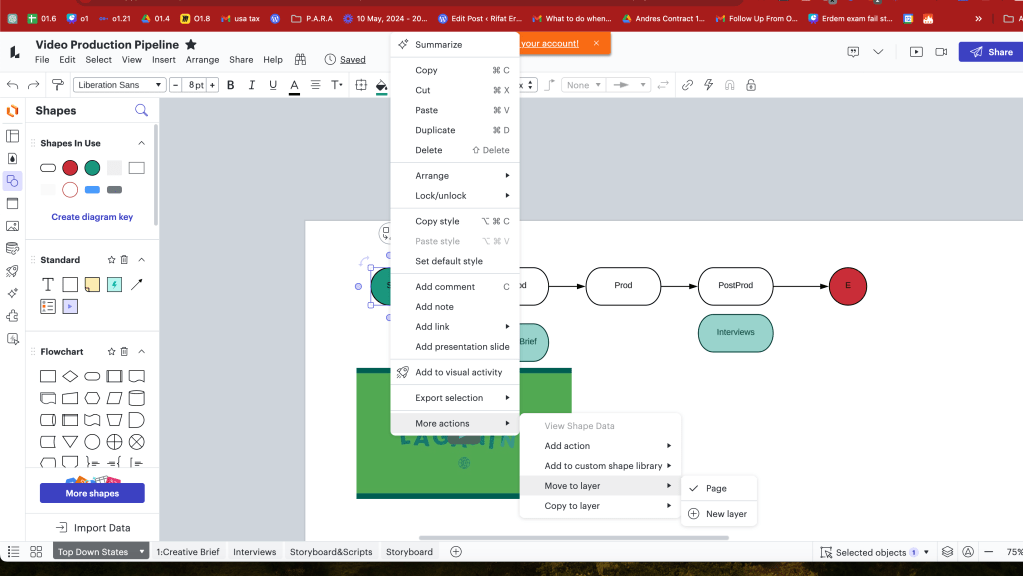Open the None line-start dropdown
This screenshot has width=1023, height=576.
pos(583,85)
